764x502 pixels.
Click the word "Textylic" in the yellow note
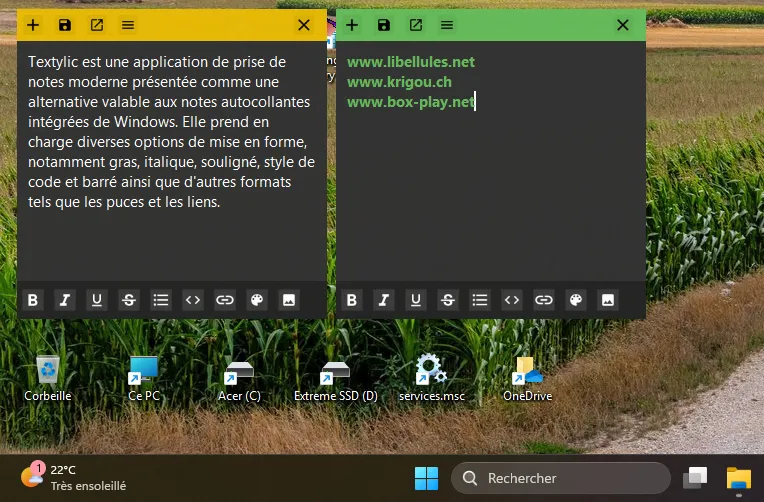point(53,62)
